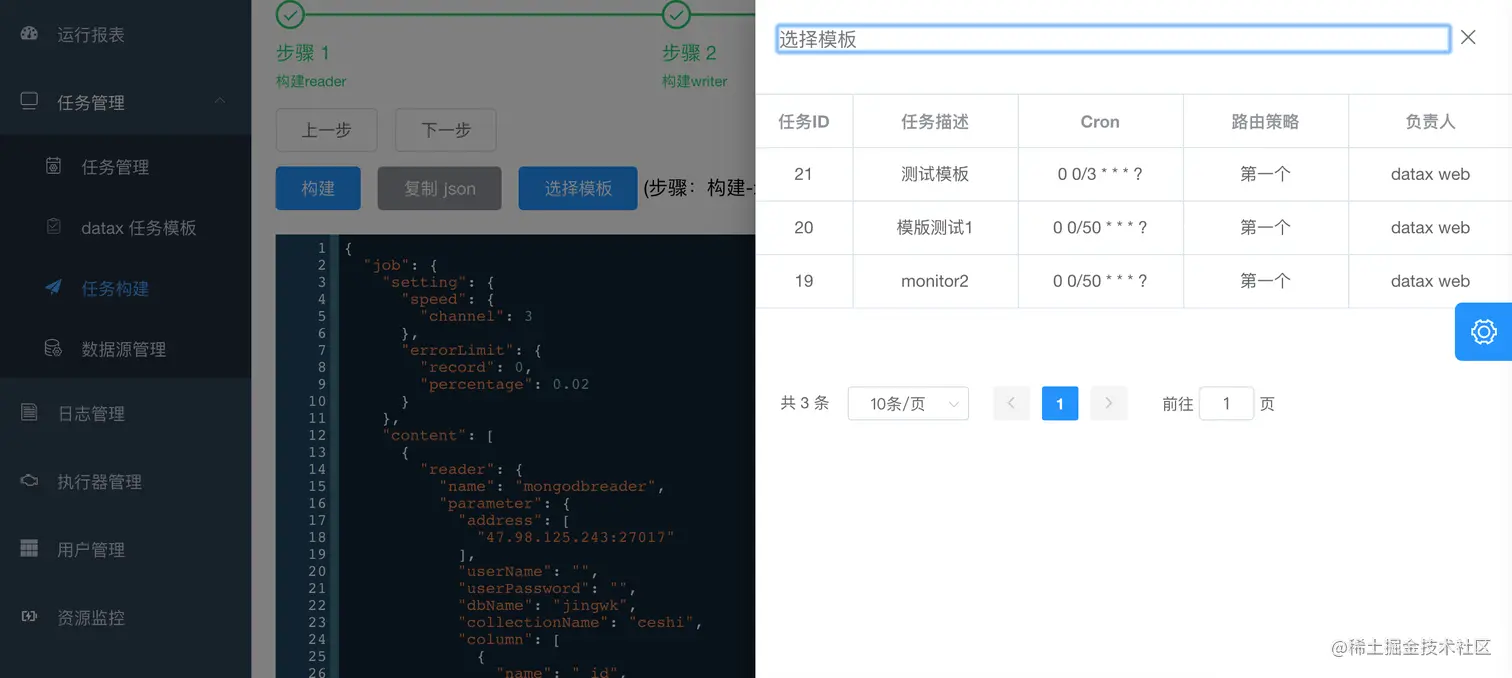Click line number 12 in code editor
Screen dimensions: 1512x678
317,435
